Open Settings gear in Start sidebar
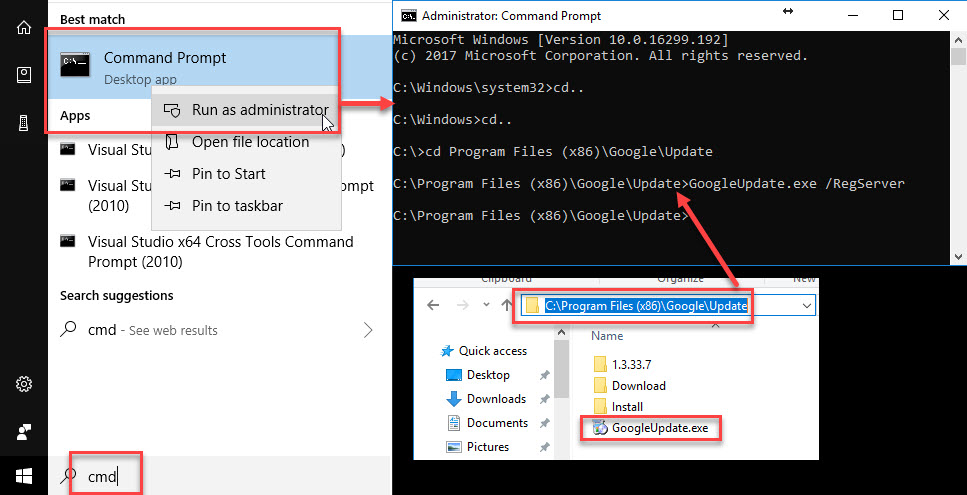967x495 pixels. [23, 385]
